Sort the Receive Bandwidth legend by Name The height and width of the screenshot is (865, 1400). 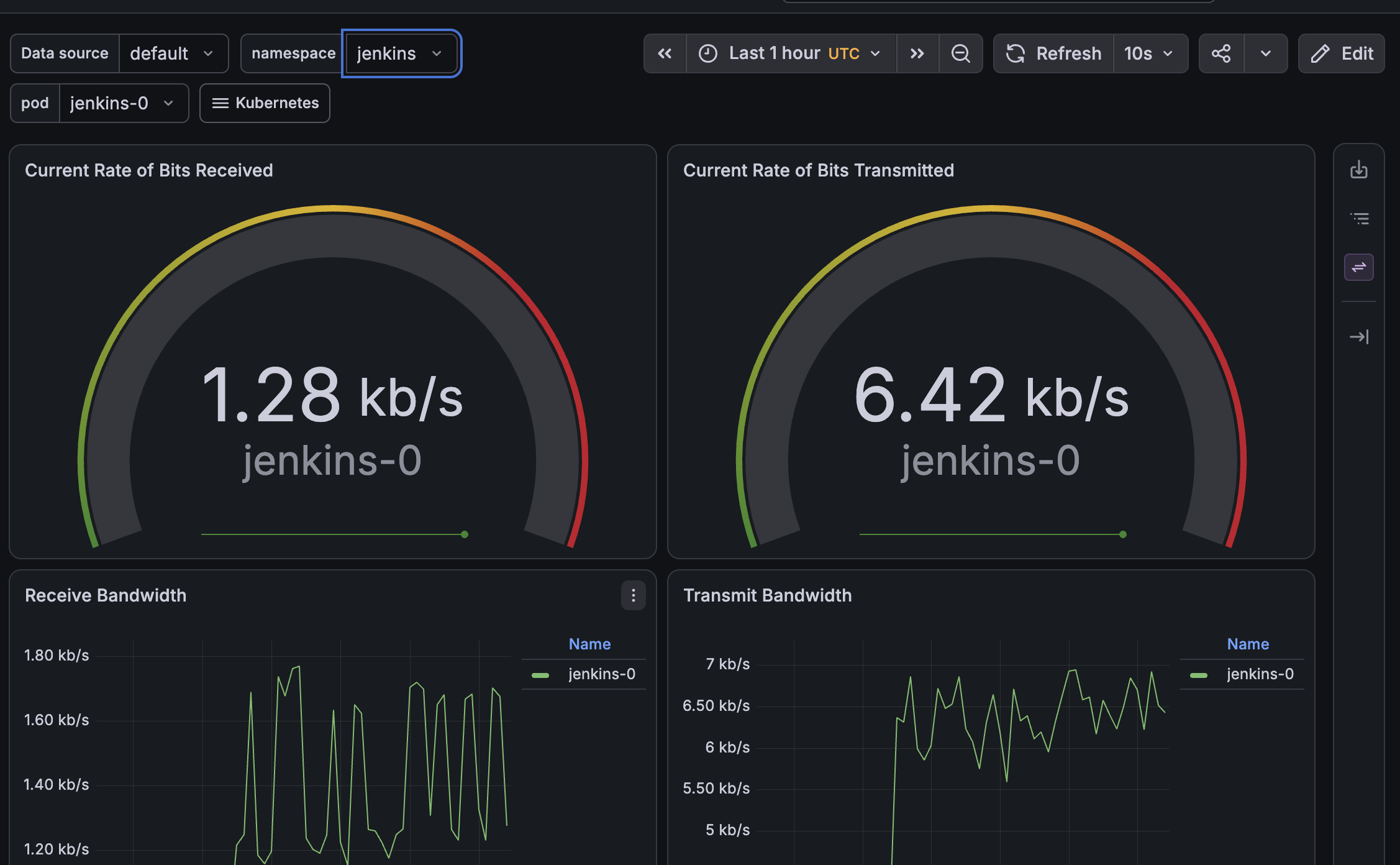point(589,644)
